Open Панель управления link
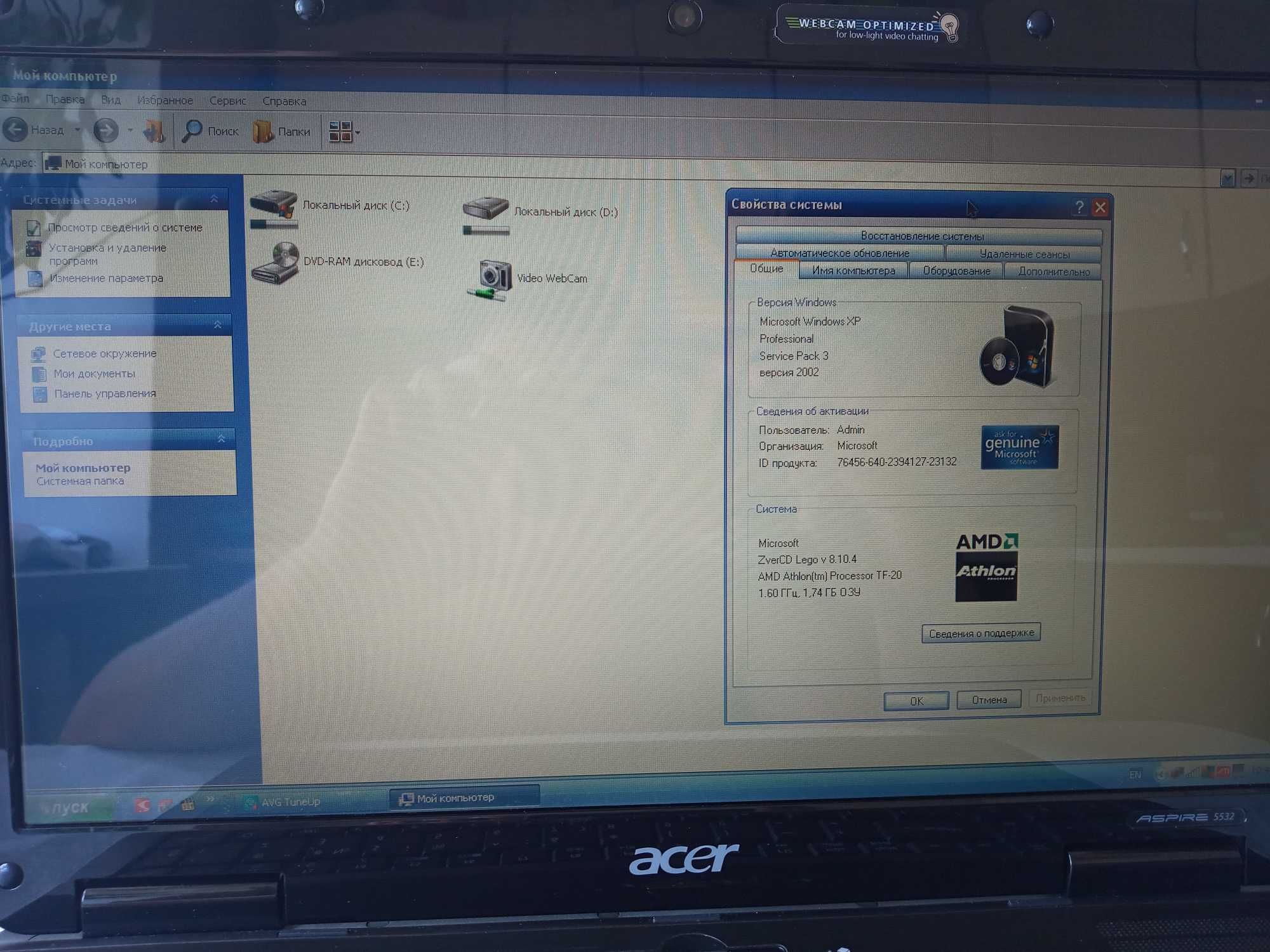Image resolution: width=1270 pixels, height=952 pixels. click(105, 393)
